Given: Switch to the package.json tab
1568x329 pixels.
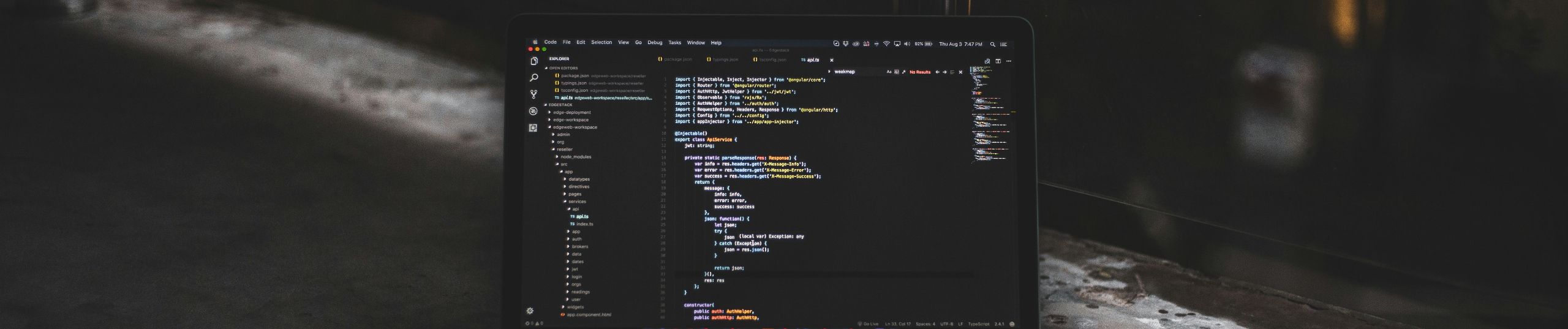Looking at the screenshot, I should click(675, 59).
